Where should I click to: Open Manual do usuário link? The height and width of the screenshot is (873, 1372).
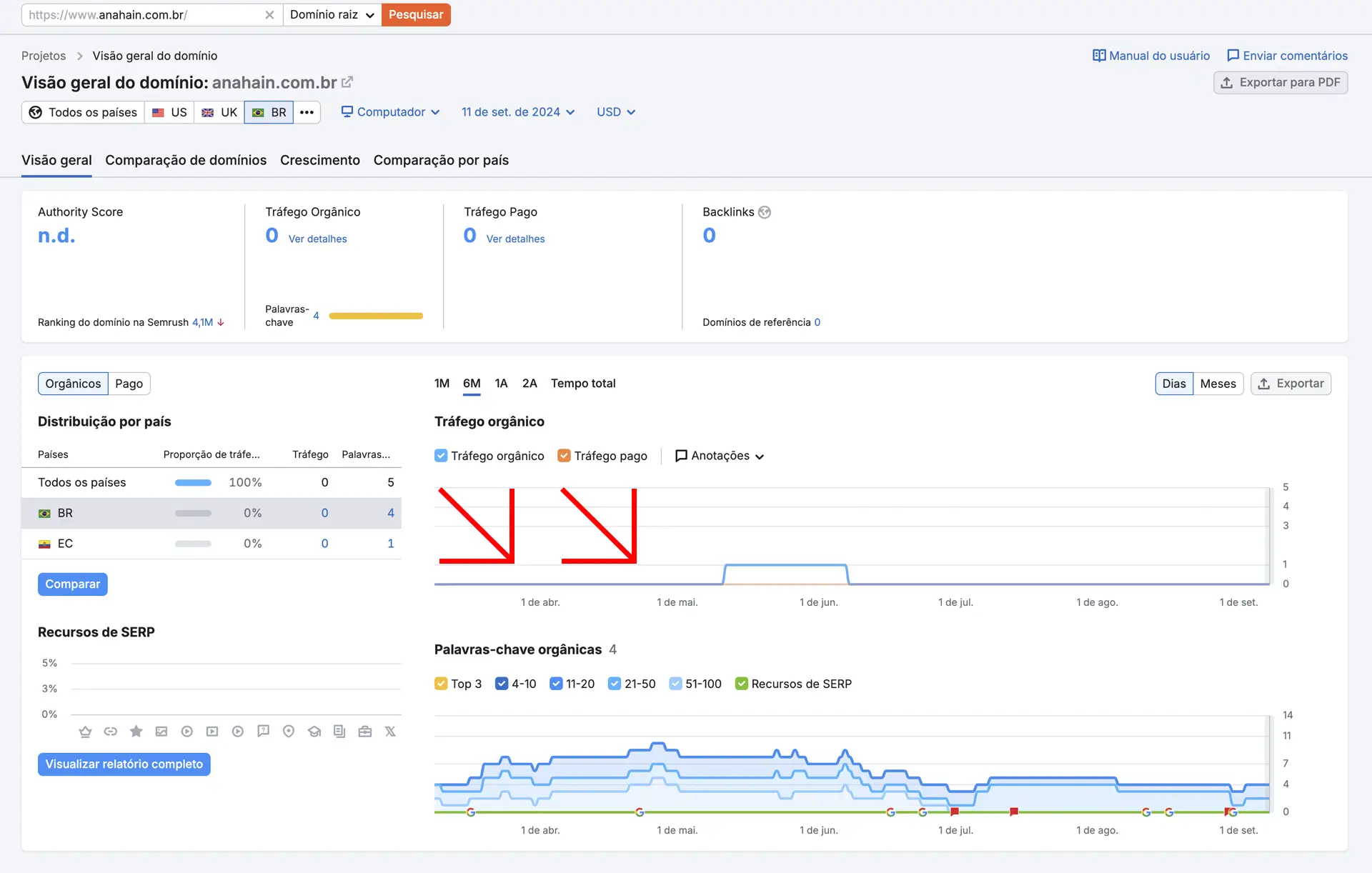[x=1151, y=56]
